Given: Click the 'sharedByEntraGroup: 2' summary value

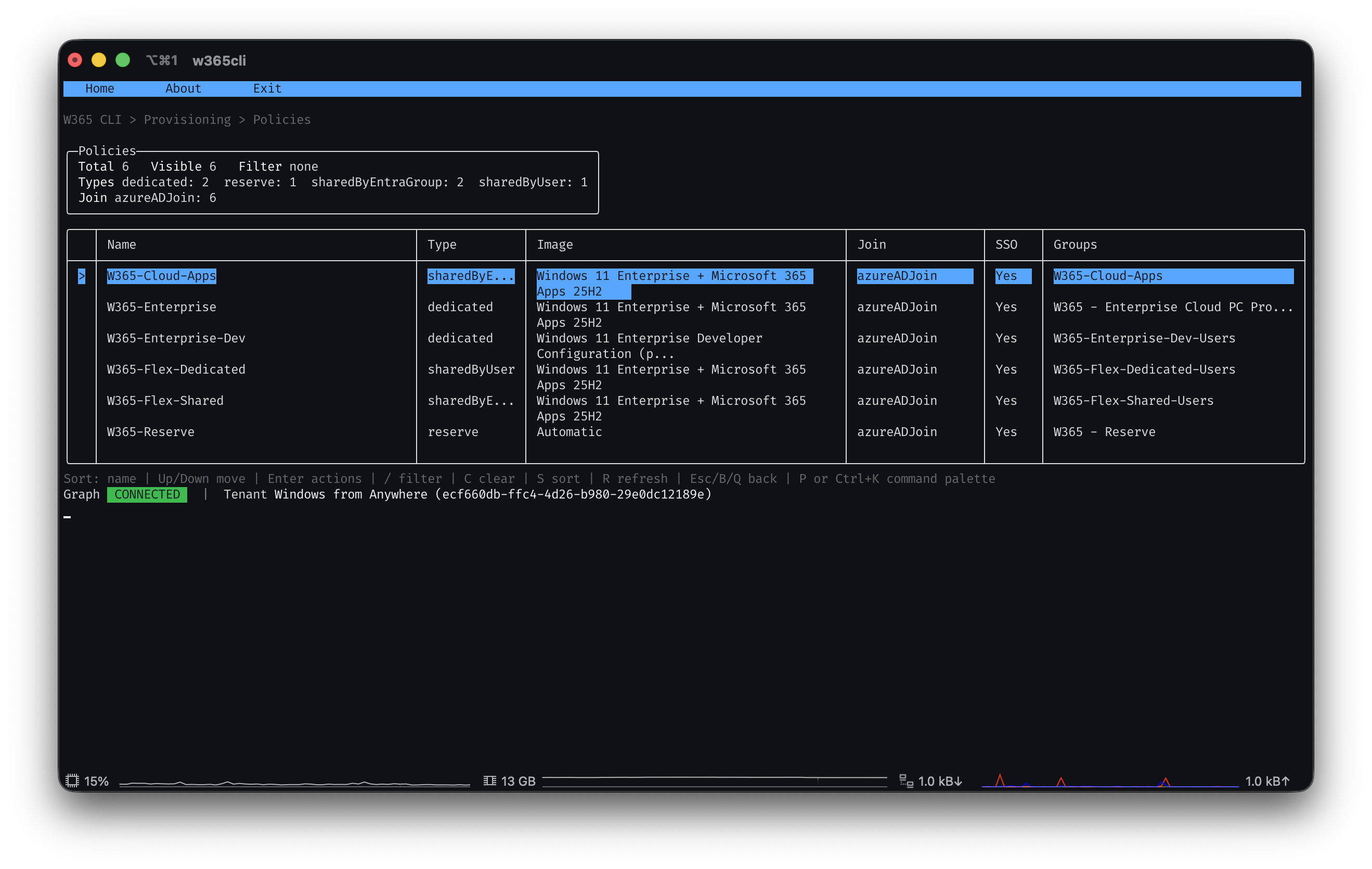Looking at the screenshot, I should pos(387,183).
